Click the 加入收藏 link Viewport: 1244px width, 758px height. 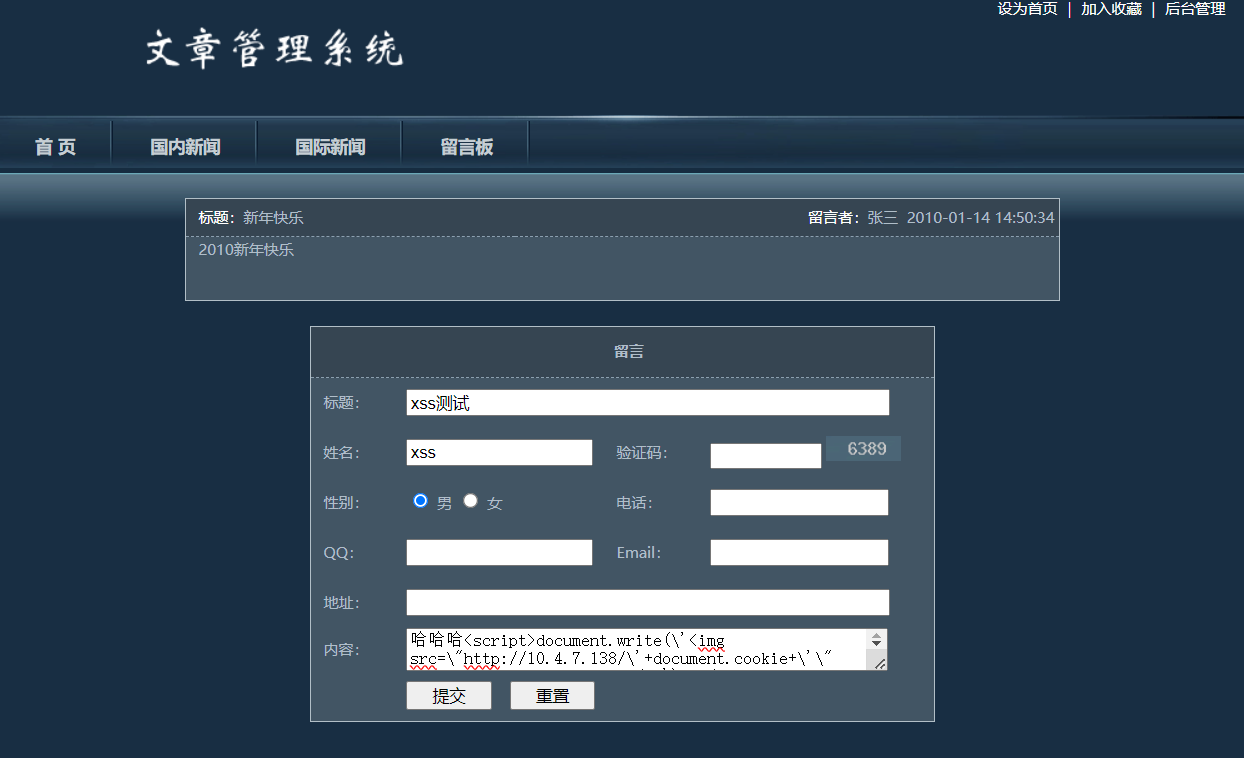pos(1111,9)
